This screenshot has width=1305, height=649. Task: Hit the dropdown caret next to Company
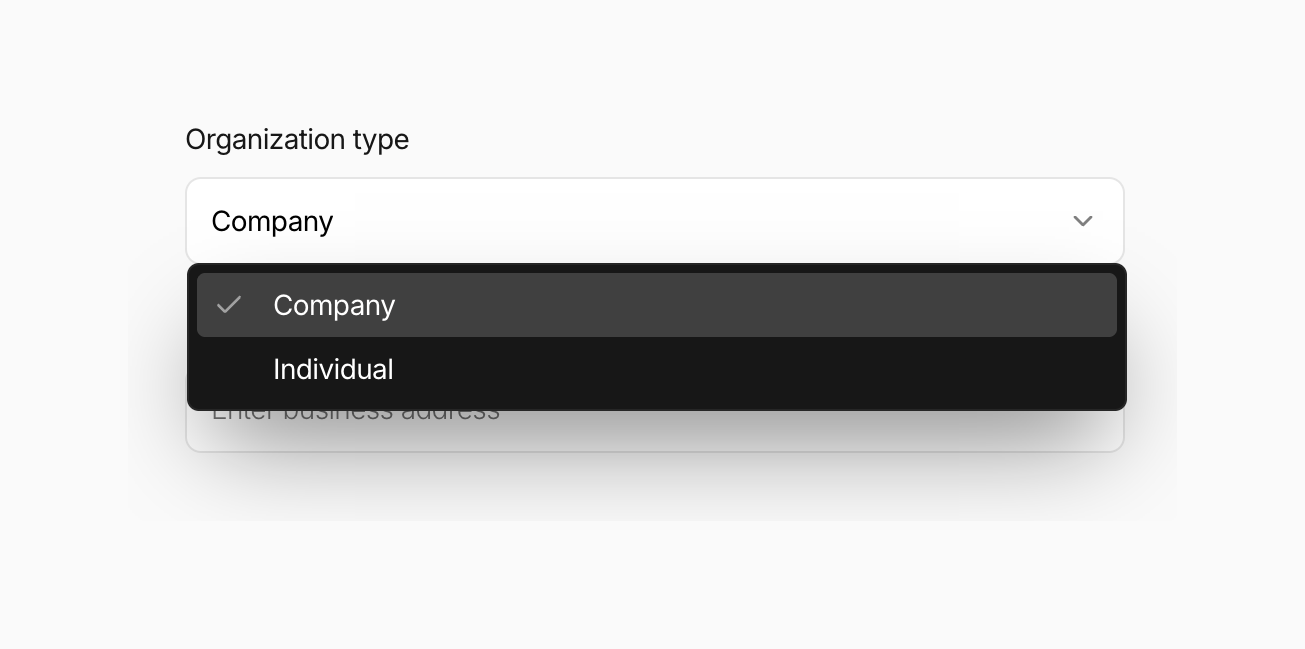pos(1082,221)
